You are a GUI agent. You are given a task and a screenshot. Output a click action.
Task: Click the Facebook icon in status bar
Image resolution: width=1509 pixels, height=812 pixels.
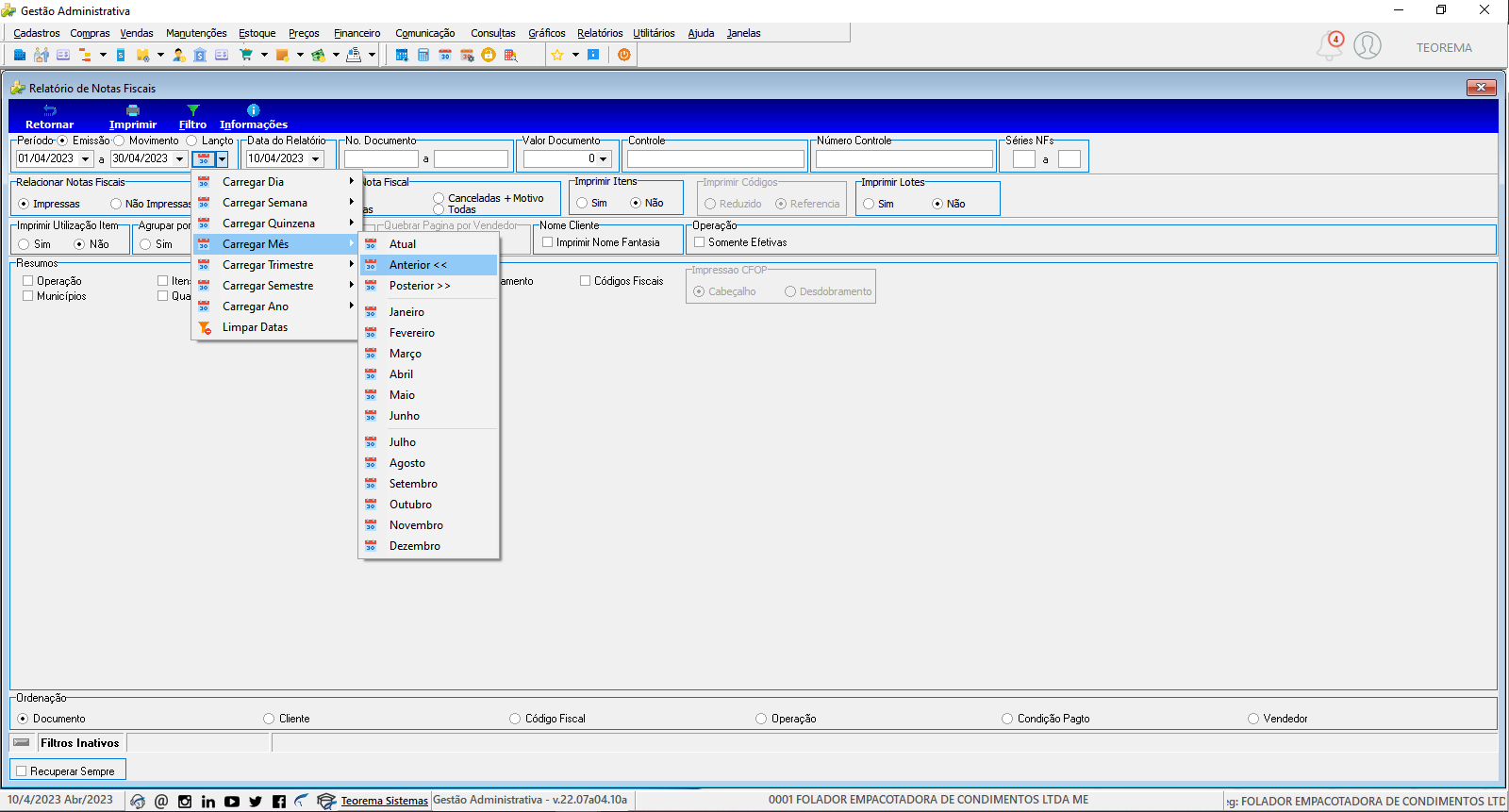[279, 802]
